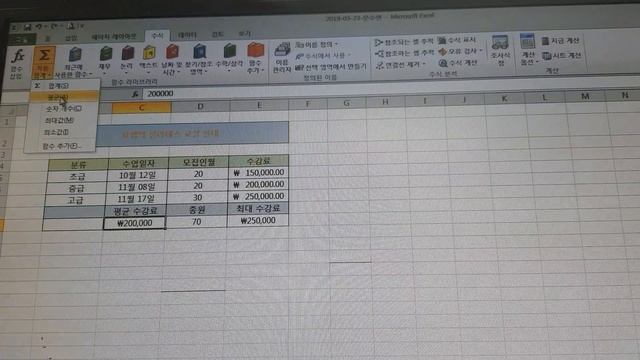This screenshot has width=640, height=360.
Task: Click Create from Selection (선택 영역에서 만들기)
Action: [331, 67]
